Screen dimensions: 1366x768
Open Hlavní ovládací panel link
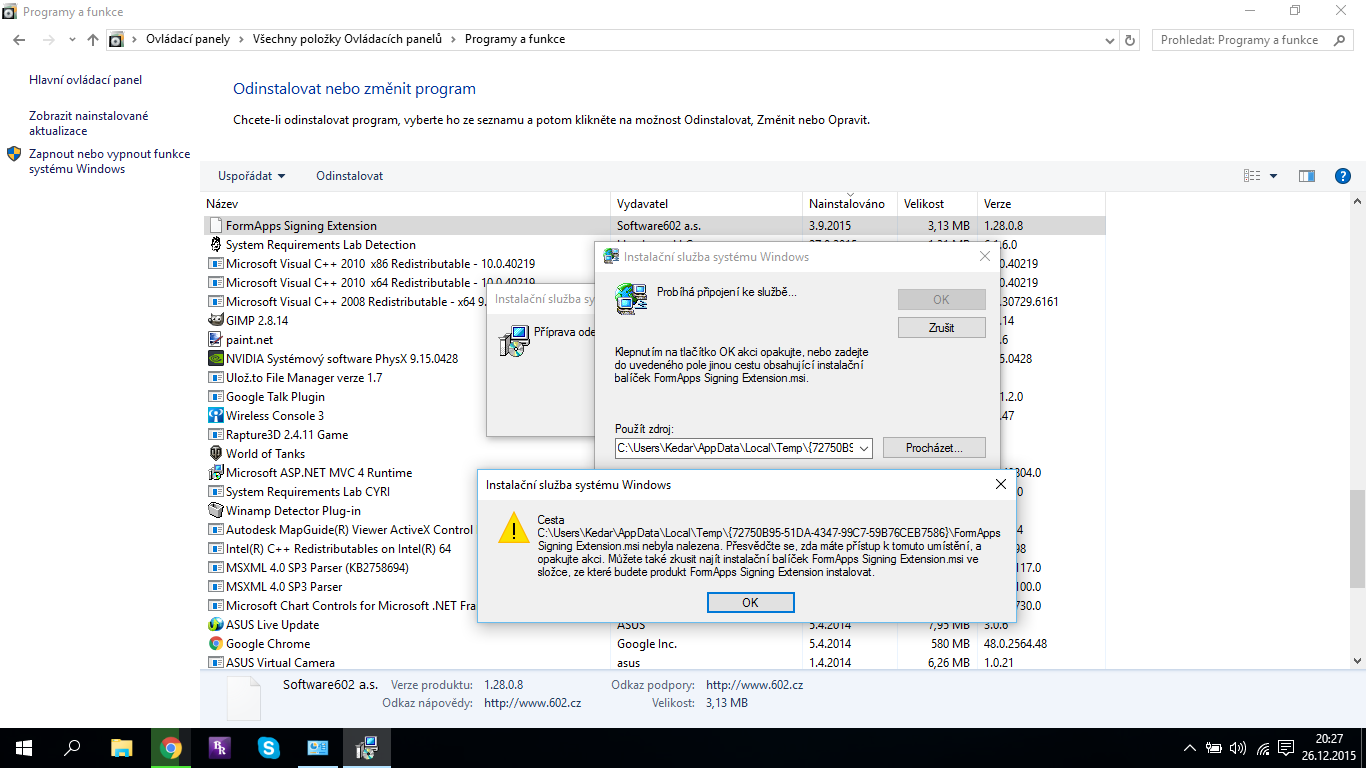[x=86, y=80]
